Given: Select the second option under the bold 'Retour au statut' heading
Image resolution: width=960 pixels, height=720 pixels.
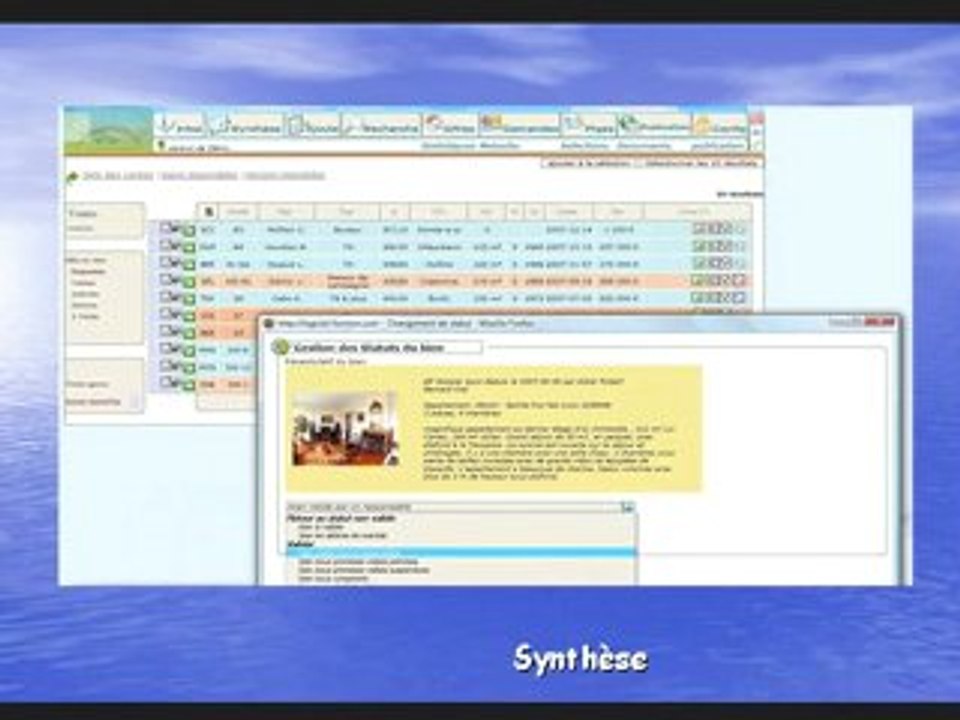Looking at the screenshot, I should (x=343, y=536).
